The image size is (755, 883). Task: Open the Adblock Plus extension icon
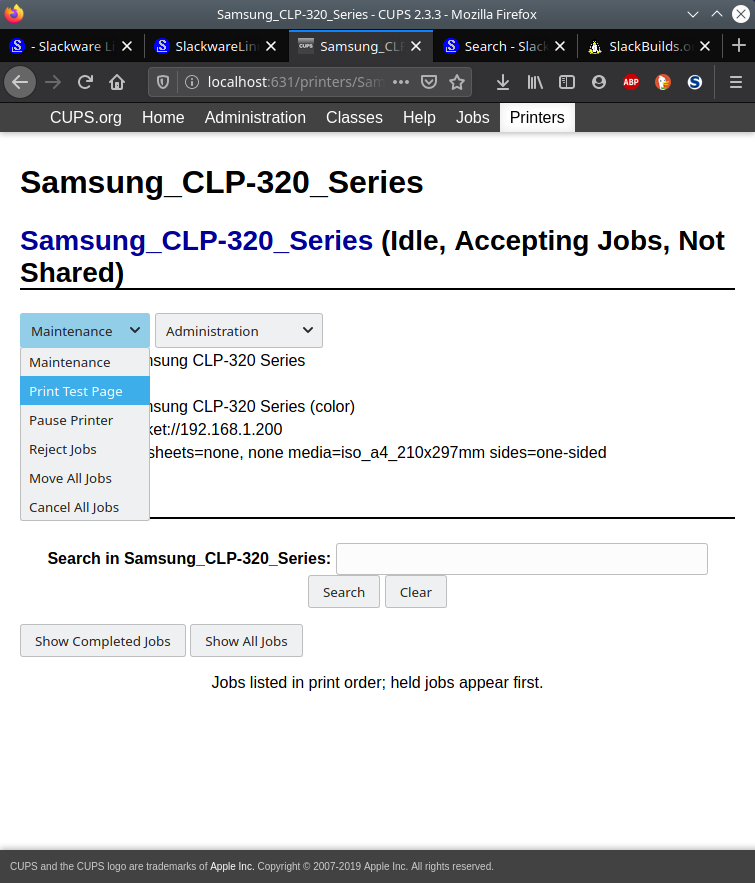[631, 82]
